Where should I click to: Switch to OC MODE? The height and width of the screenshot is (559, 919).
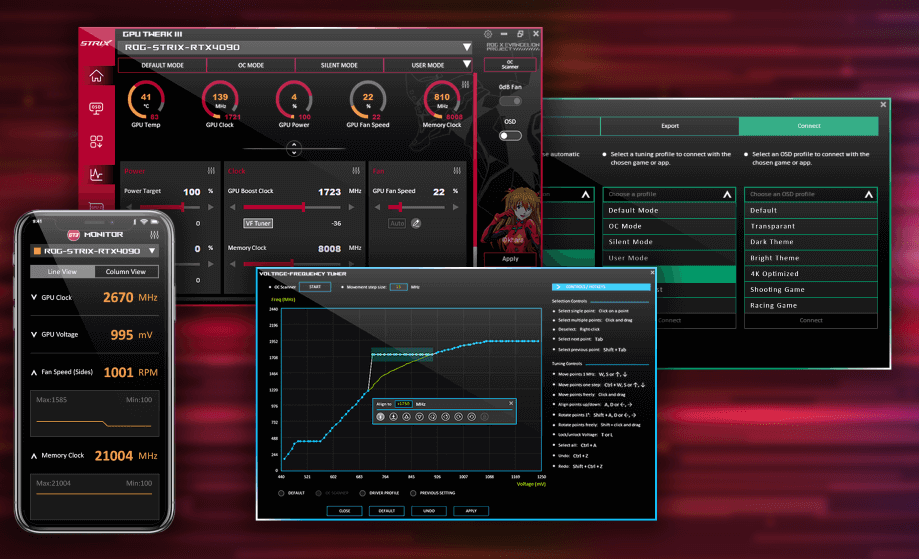pos(251,65)
